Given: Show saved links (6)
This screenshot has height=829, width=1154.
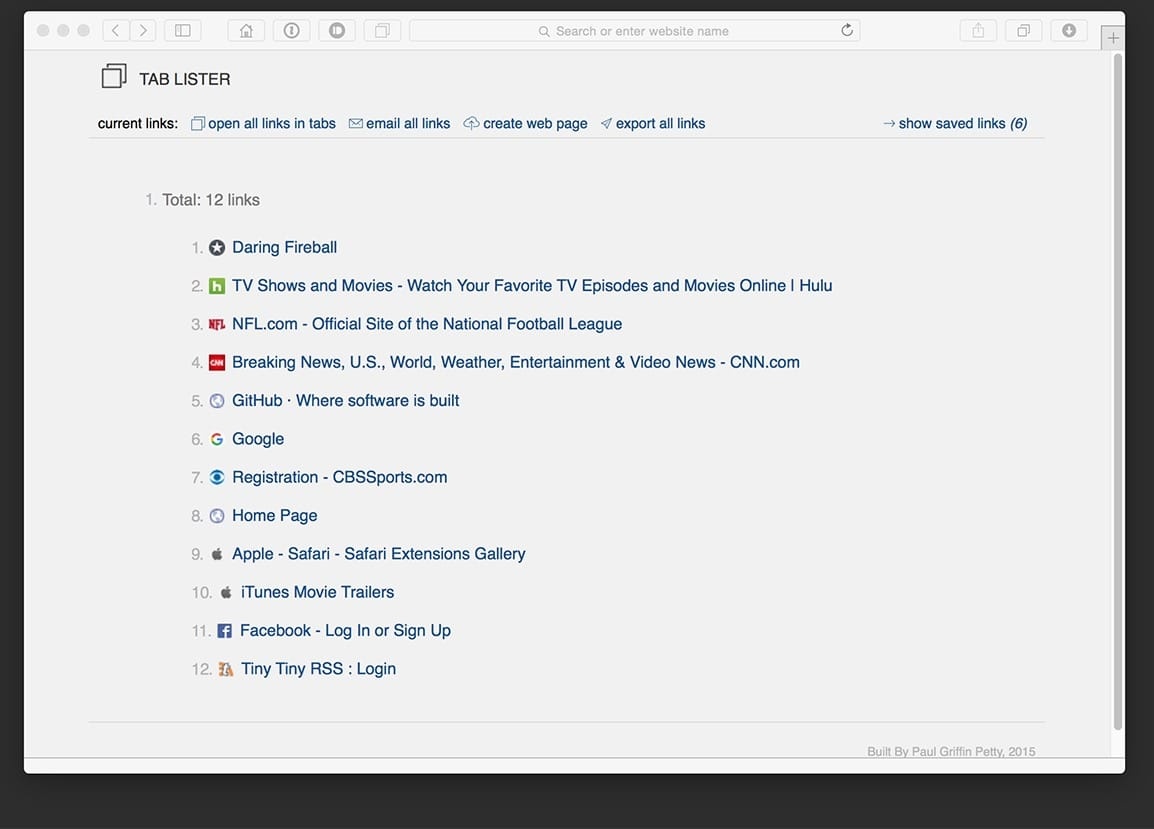Looking at the screenshot, I should 955,123.
